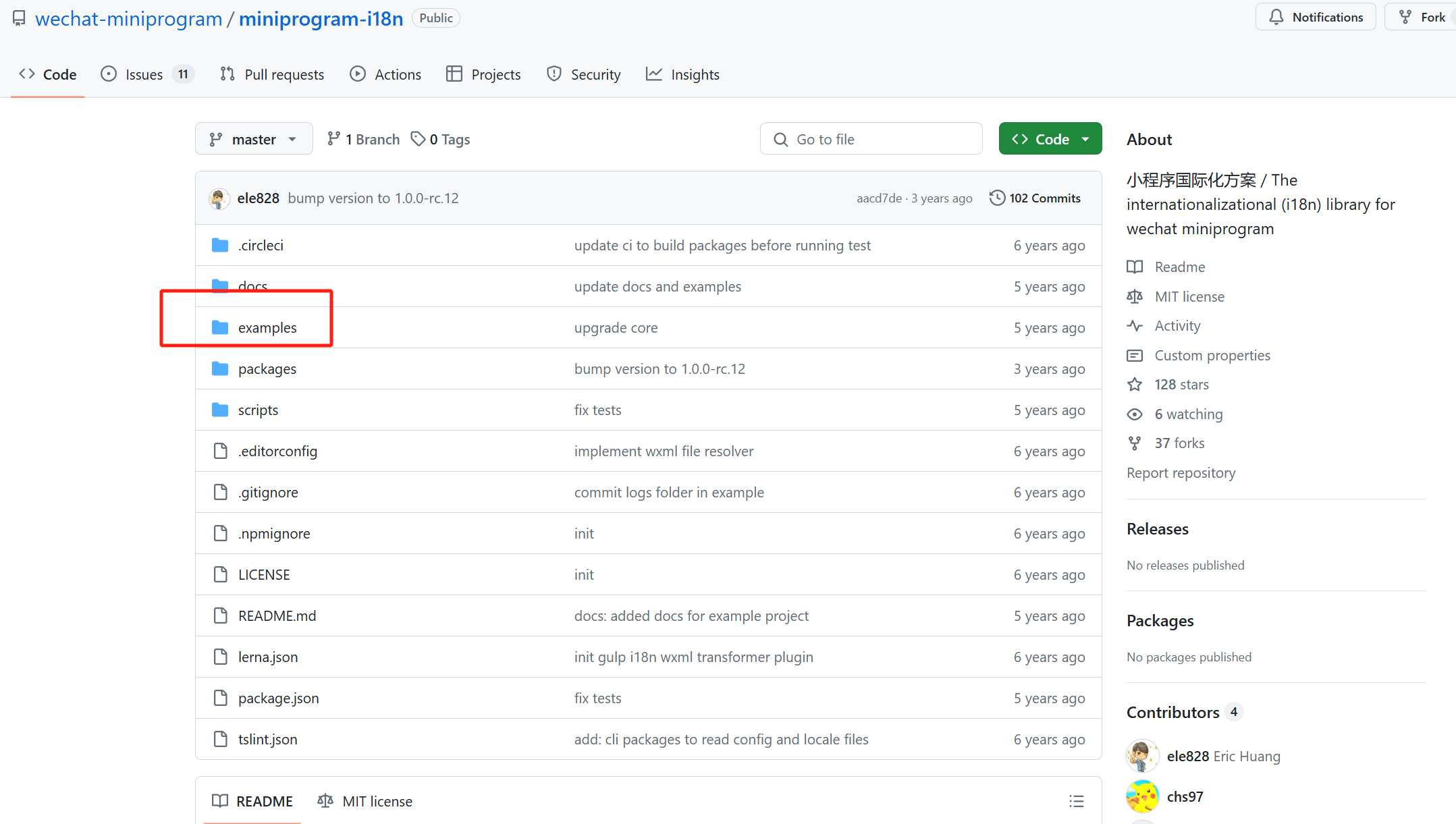
Task: Open the master branch dropdown
Action: 254,139
